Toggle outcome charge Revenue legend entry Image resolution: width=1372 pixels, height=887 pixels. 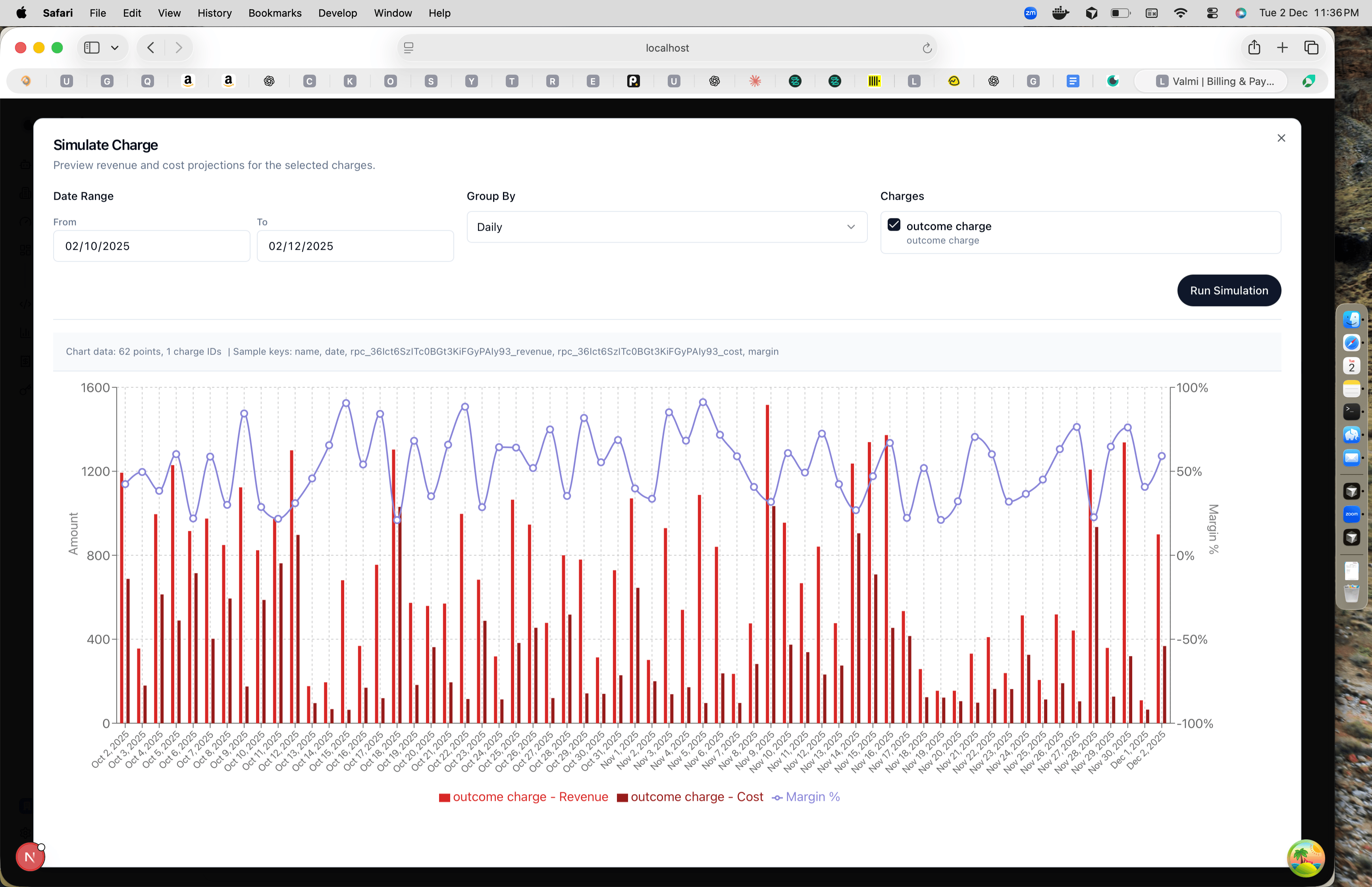coord(523,796)
